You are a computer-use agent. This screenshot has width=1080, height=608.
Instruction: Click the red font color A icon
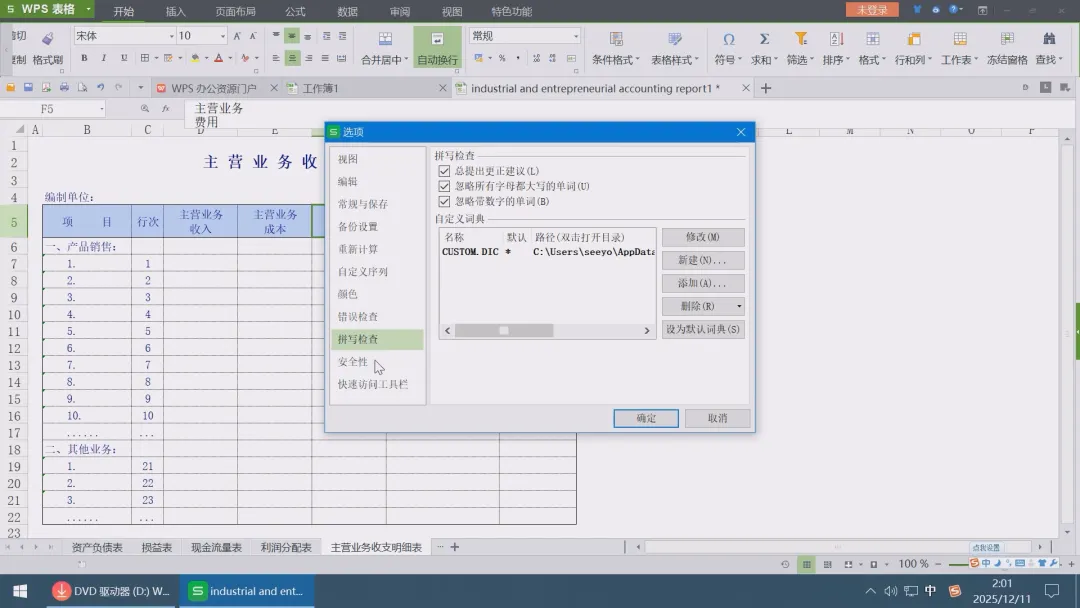tap(218, 58)
